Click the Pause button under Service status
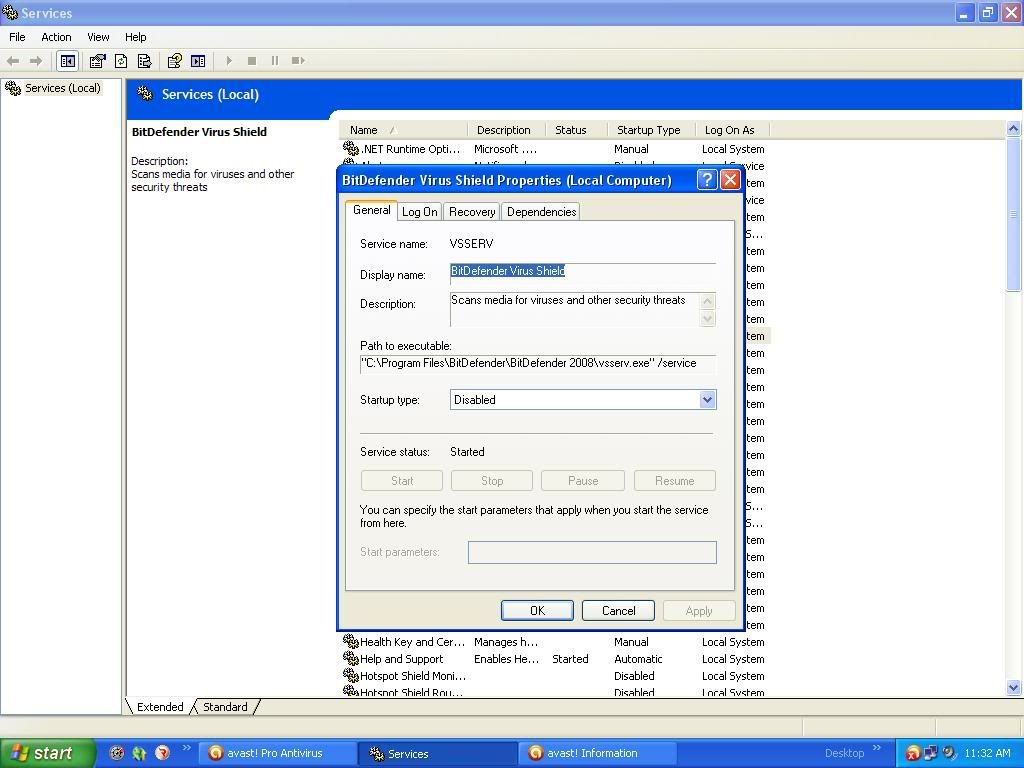 [583, 481]
